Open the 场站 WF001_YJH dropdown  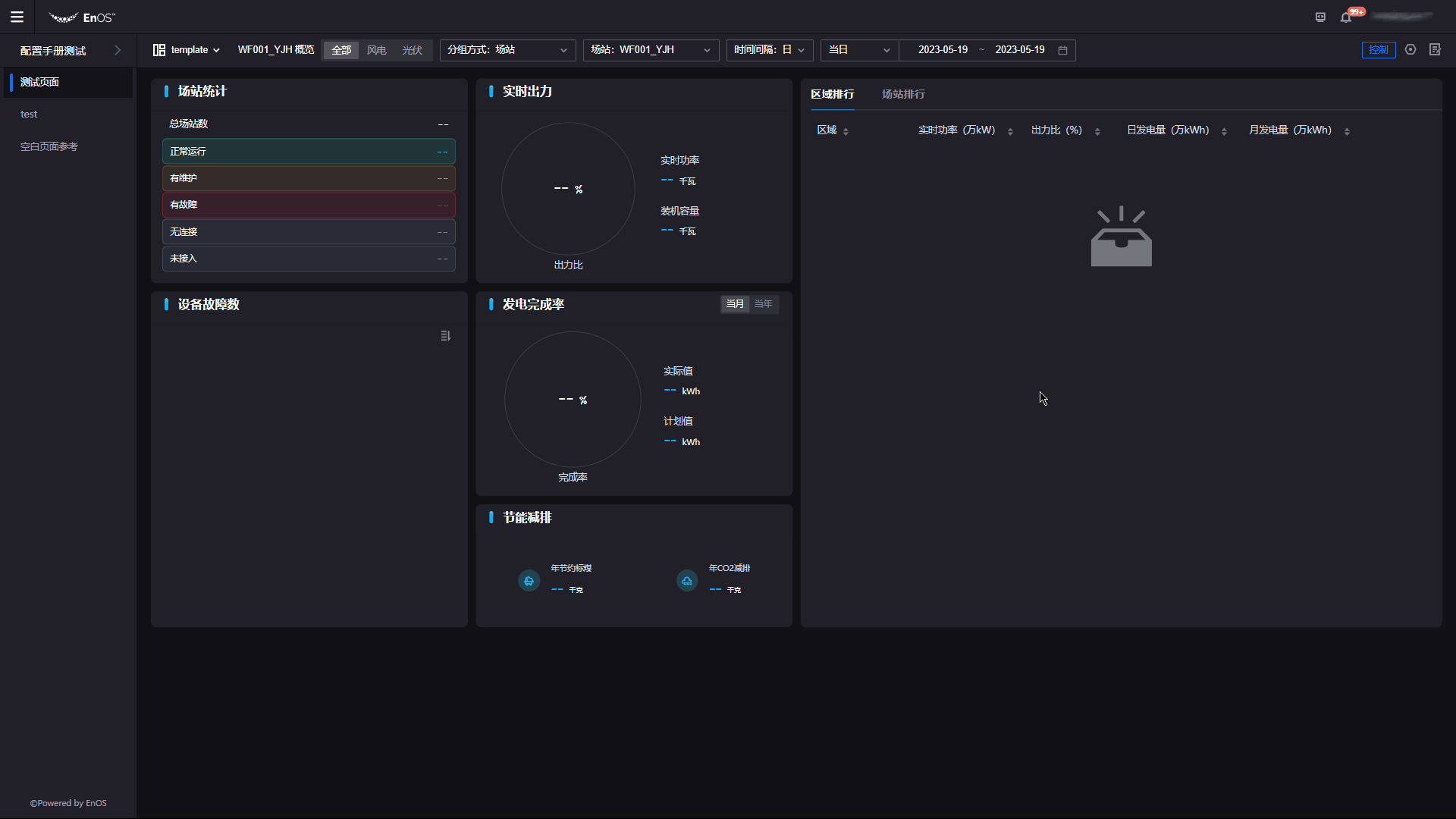click(x=651, y=50)
